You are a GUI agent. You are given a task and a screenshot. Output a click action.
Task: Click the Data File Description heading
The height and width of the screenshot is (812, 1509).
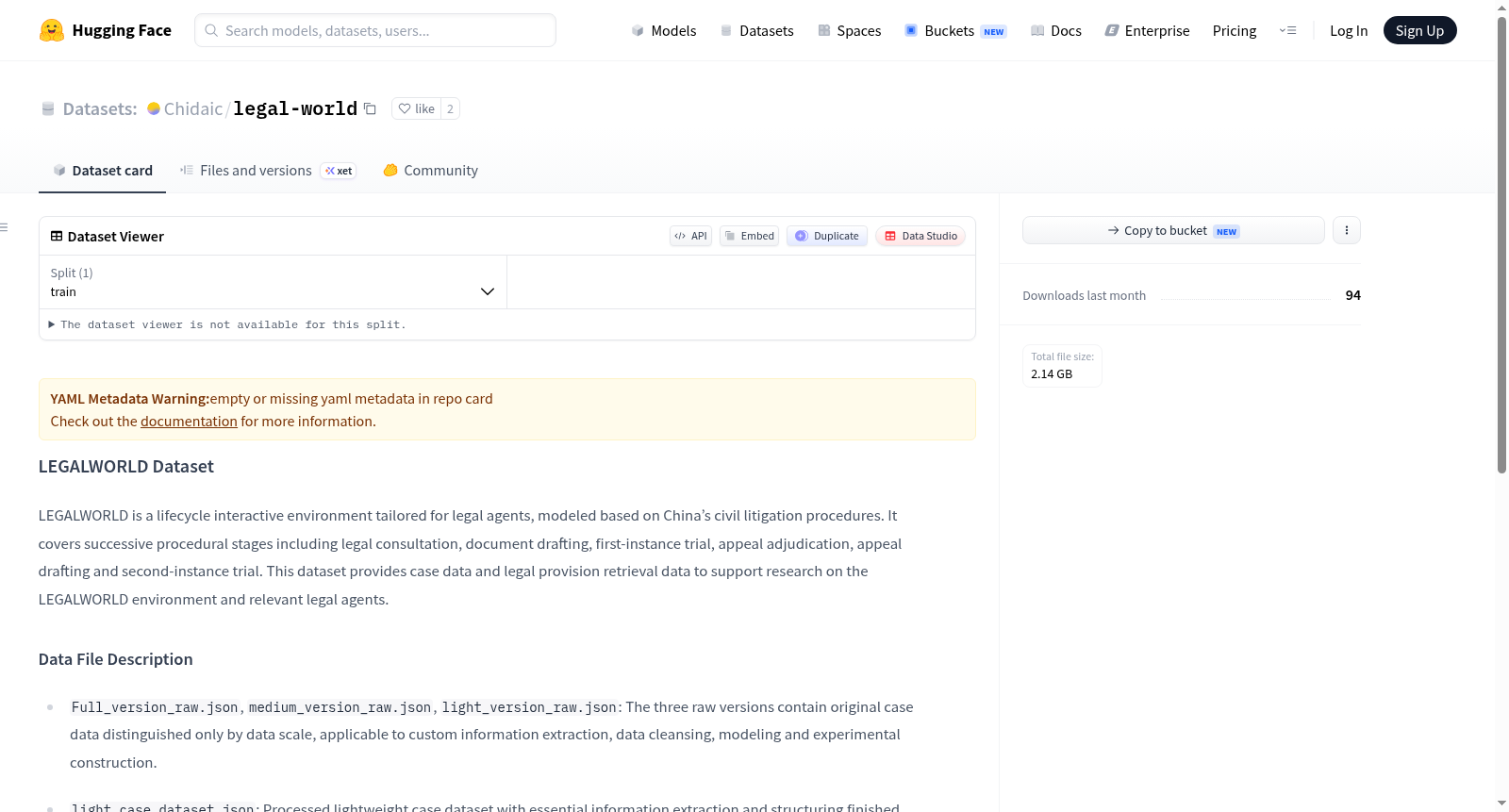click(x=116, y=659)
